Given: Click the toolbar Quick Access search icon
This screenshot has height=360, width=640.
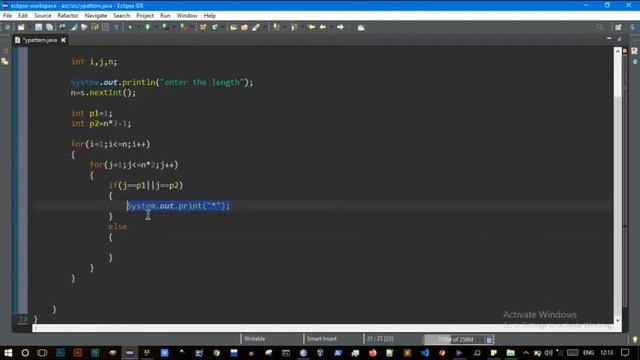Looking at the screenshot, I should 600,27.
